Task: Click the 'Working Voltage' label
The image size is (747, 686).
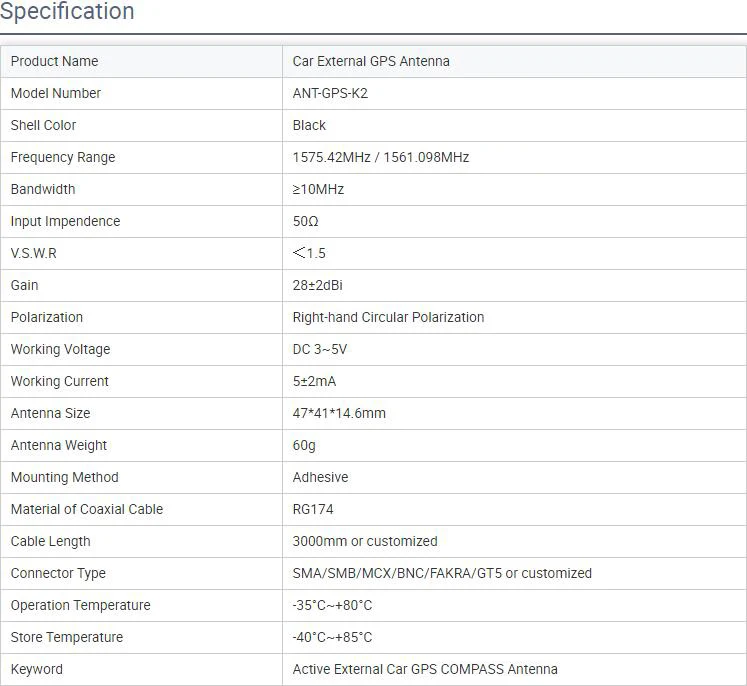Action: (61, 349)
